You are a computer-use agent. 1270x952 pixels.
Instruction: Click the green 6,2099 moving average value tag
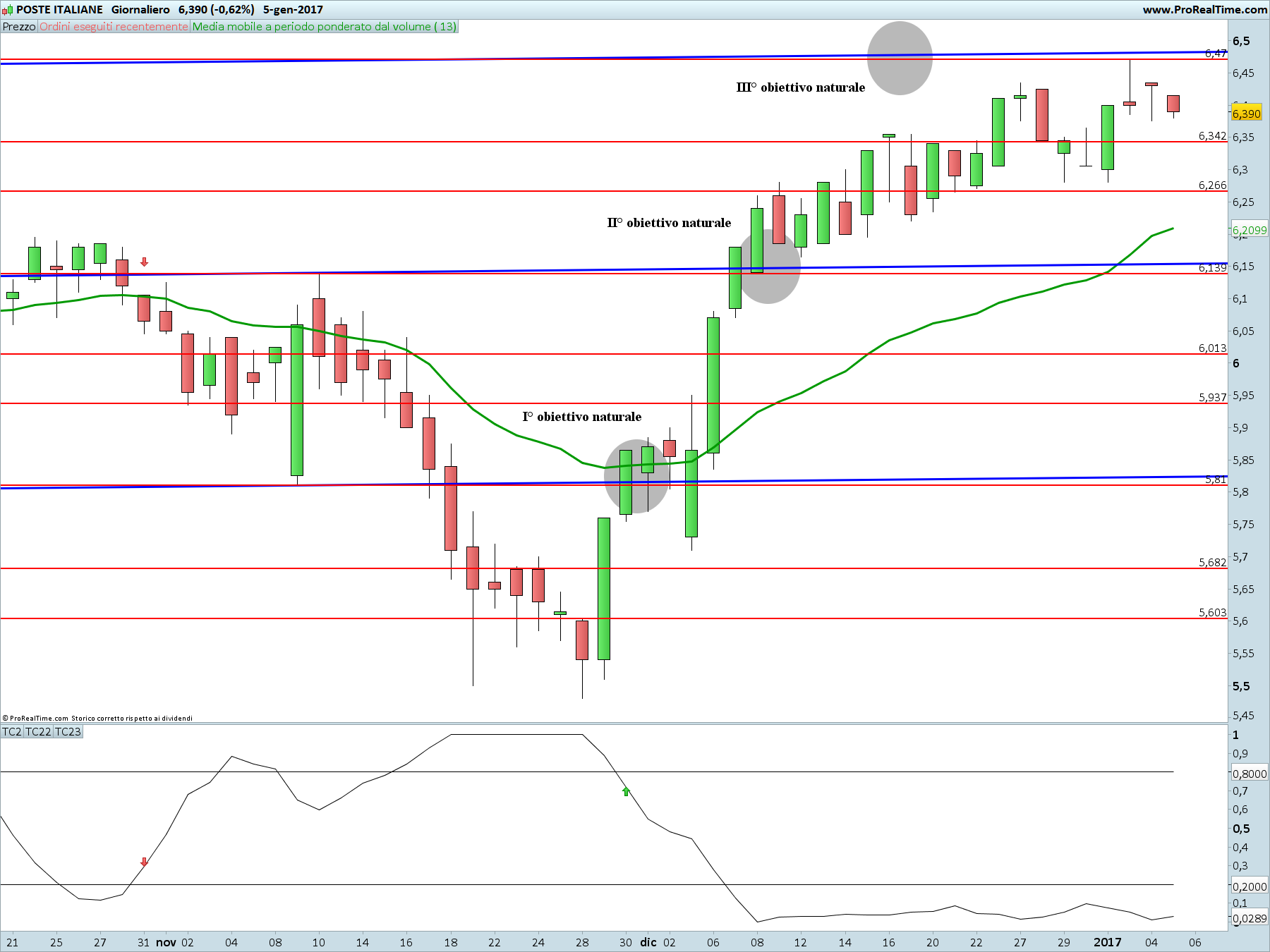(x=1250, y=230)
